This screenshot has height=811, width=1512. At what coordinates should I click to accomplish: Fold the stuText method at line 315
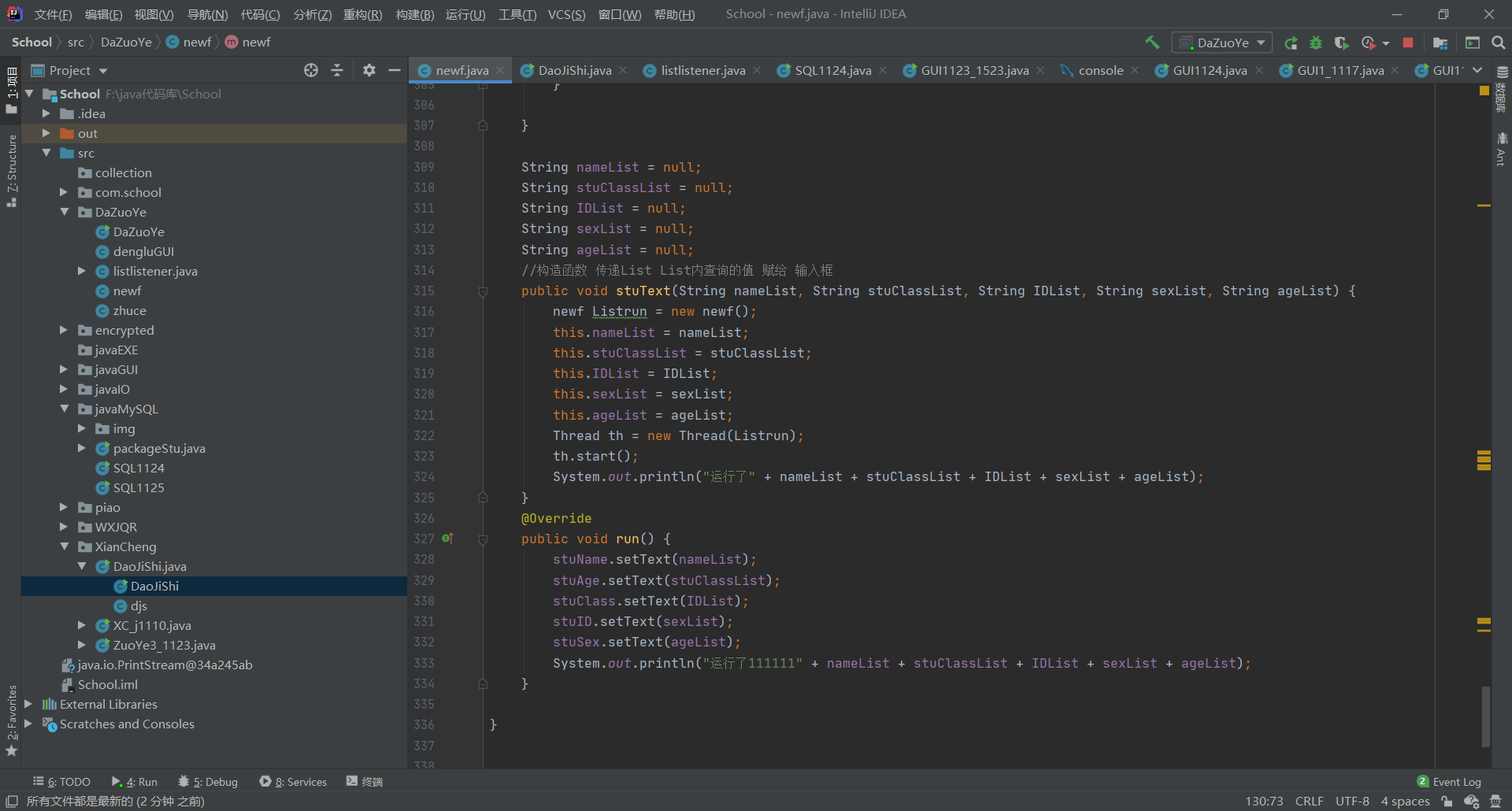(x=483, y=291)
